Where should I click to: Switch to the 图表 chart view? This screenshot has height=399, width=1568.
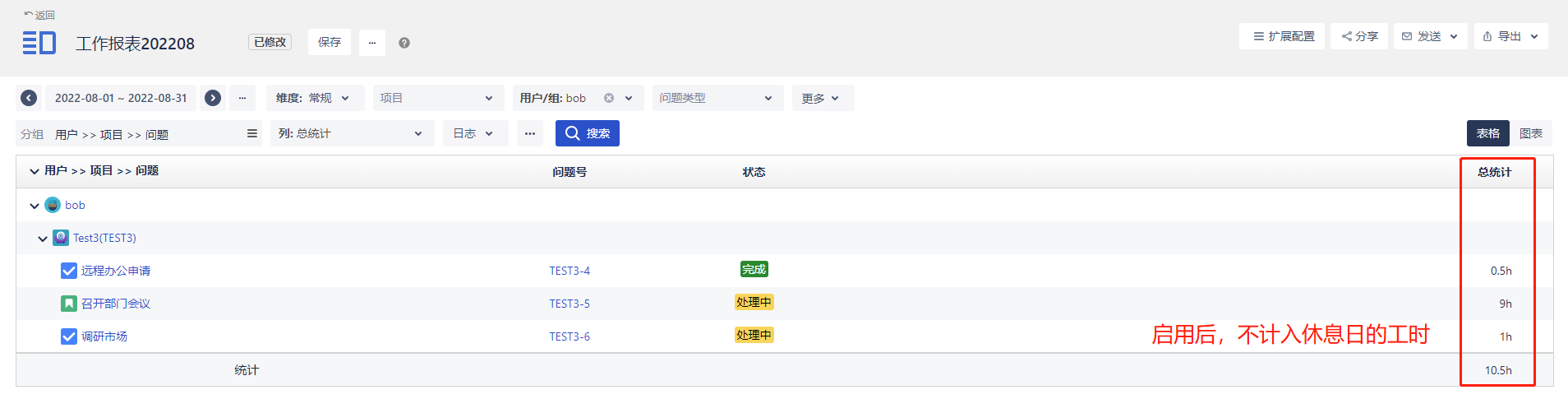(1530, 133)
